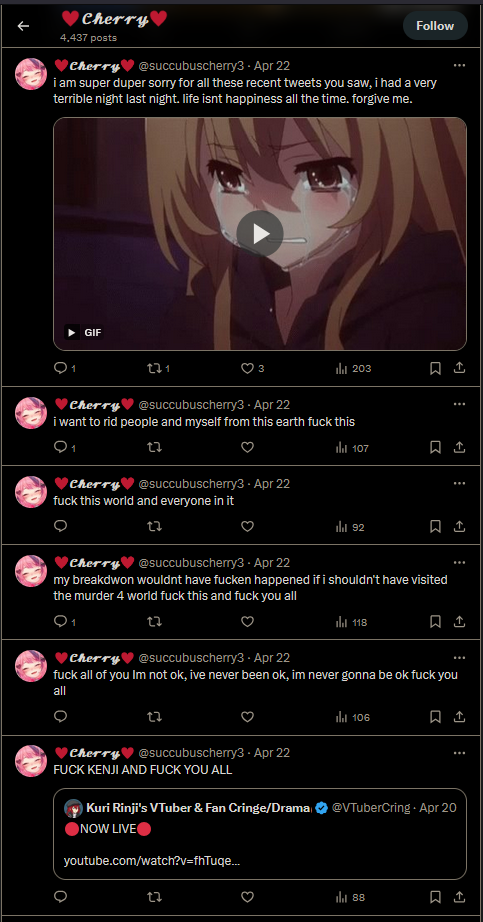Open more options on "rid people" tweet
This screenshot has height=922, width=483.
pyautogui.click(x=459, y=404)
